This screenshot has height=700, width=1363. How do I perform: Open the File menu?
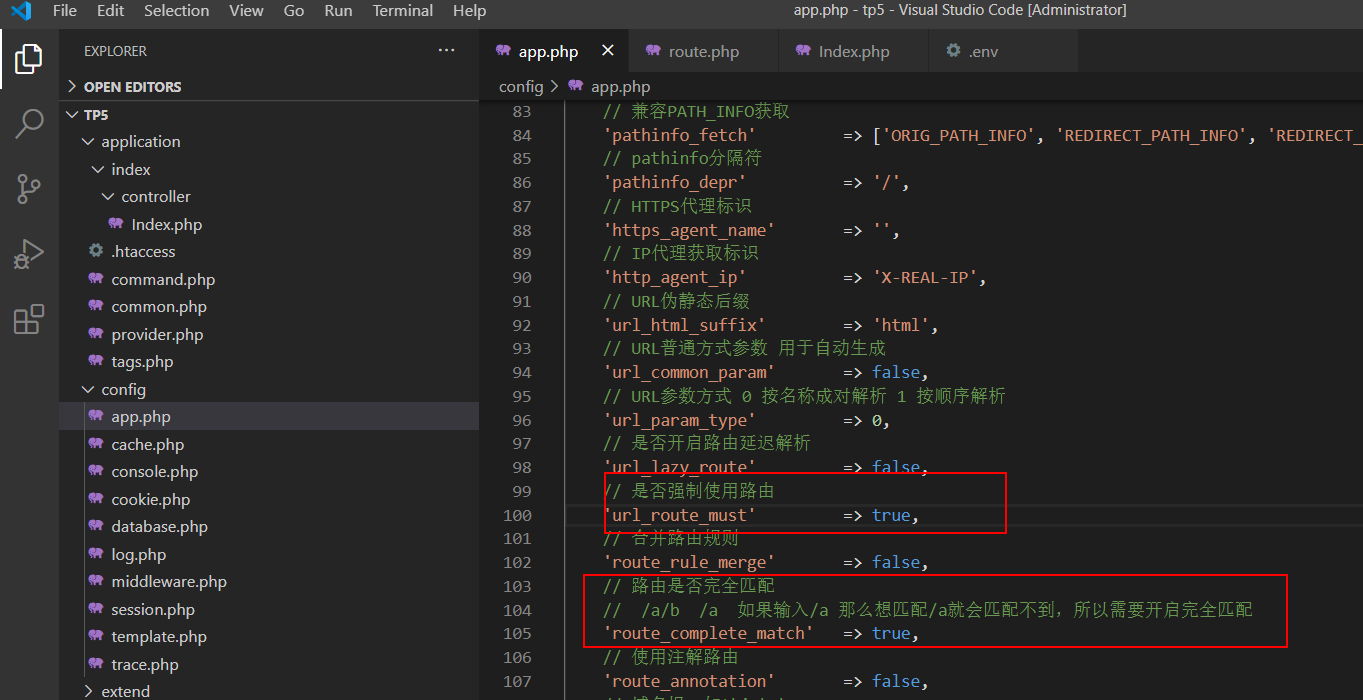65,11
